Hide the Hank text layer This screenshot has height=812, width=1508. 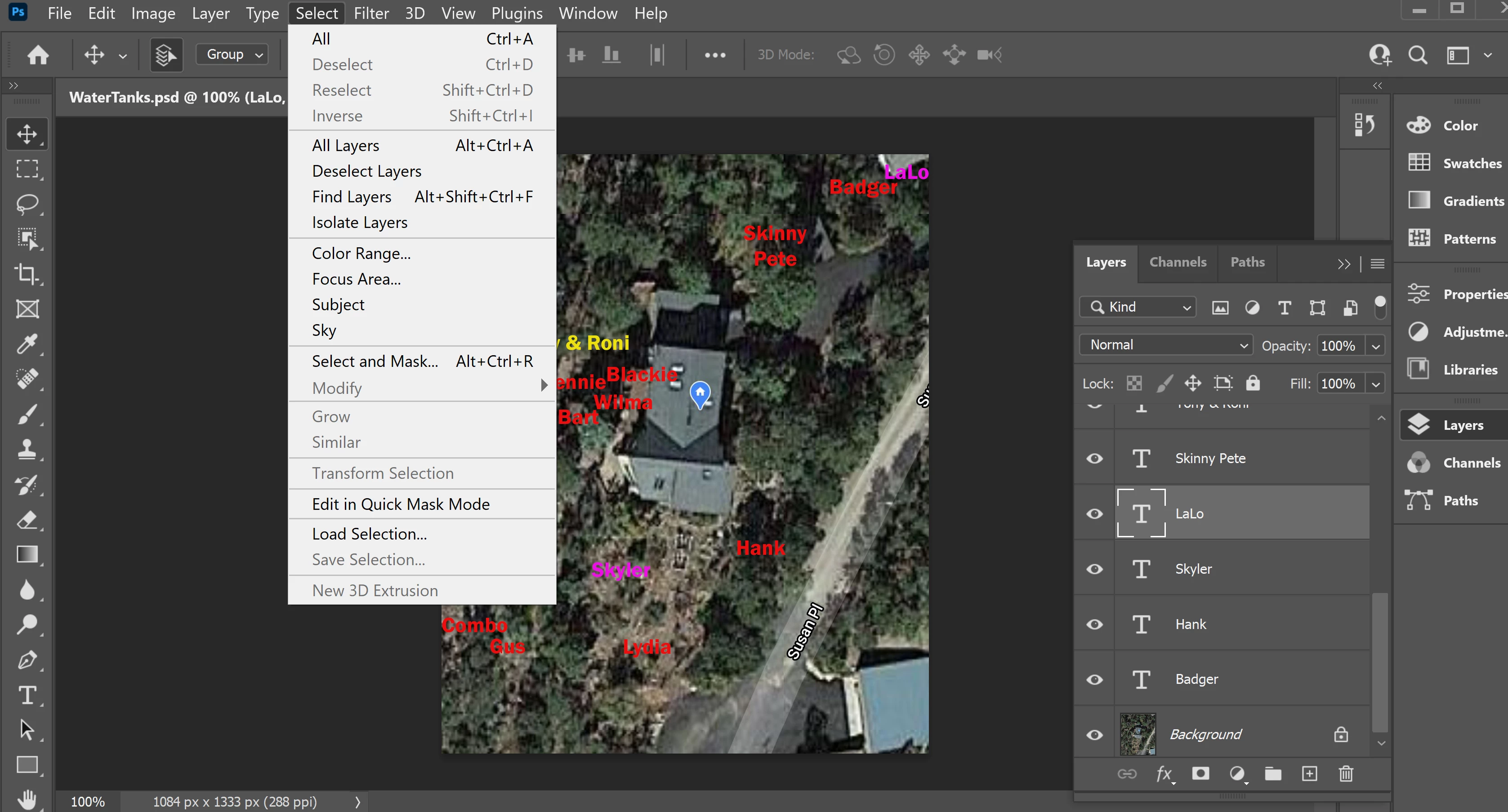click(x=1094, y=624)
